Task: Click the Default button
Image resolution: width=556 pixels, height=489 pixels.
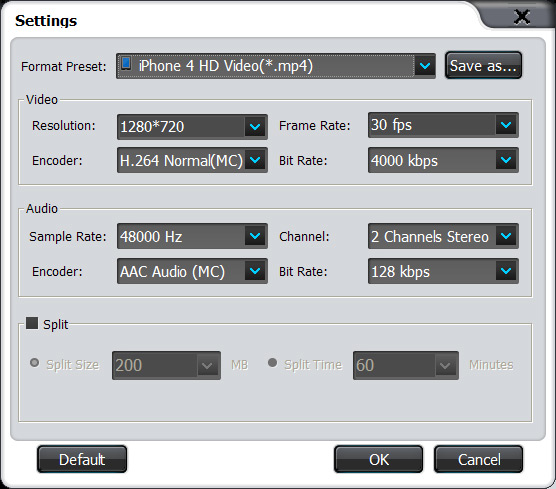Action: coord(82,459)
